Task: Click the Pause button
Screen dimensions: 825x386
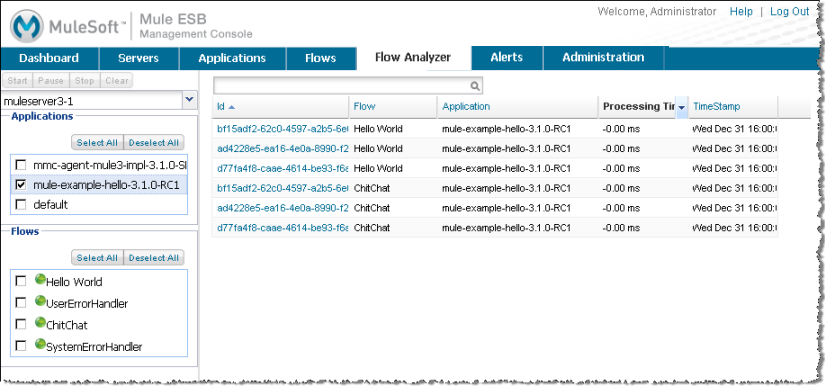Action: coord(51,80)
